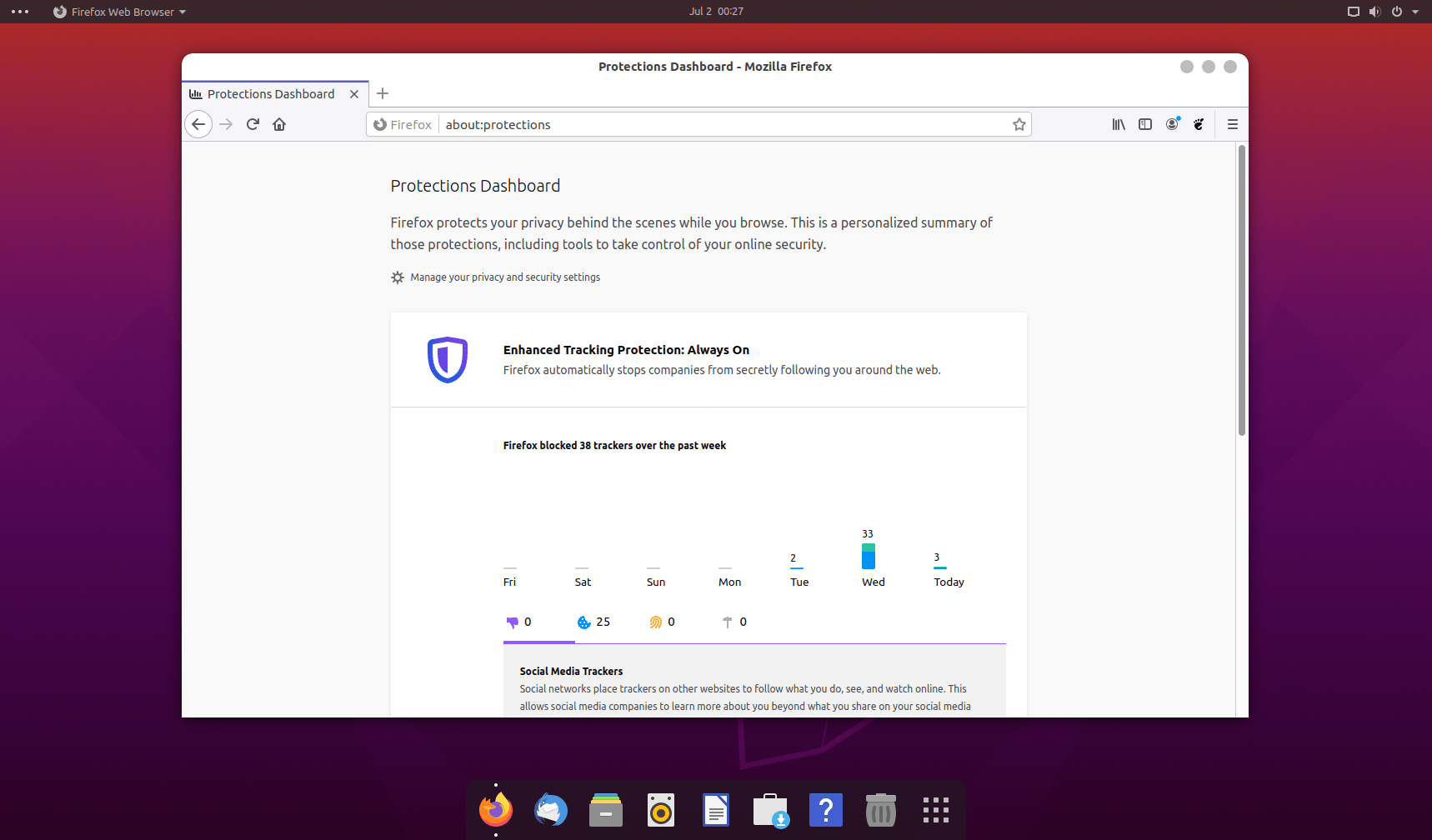Bookmark this page with the star icon

point(1019,124)
